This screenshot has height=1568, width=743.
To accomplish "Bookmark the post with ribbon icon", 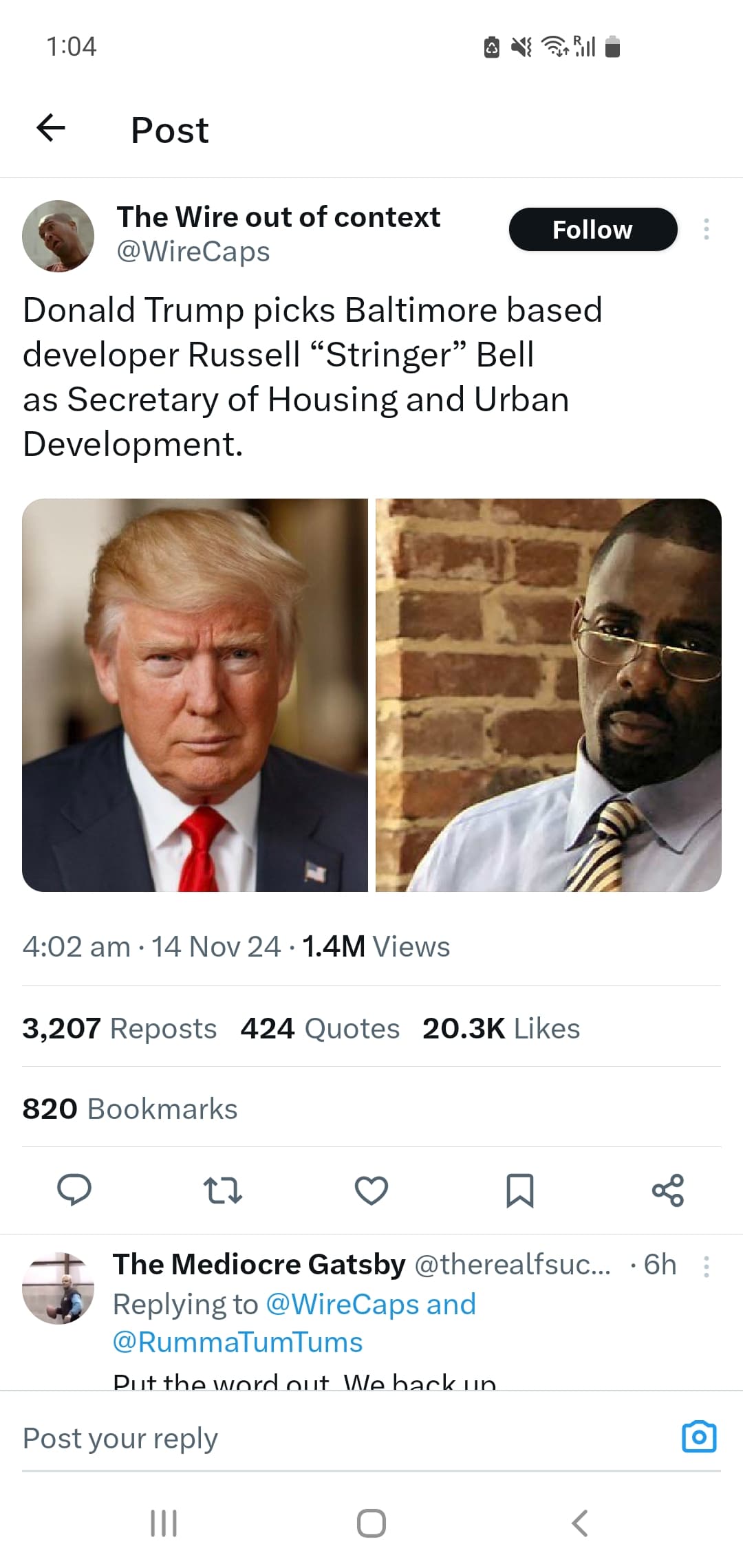I will [x=520, y=1190].
